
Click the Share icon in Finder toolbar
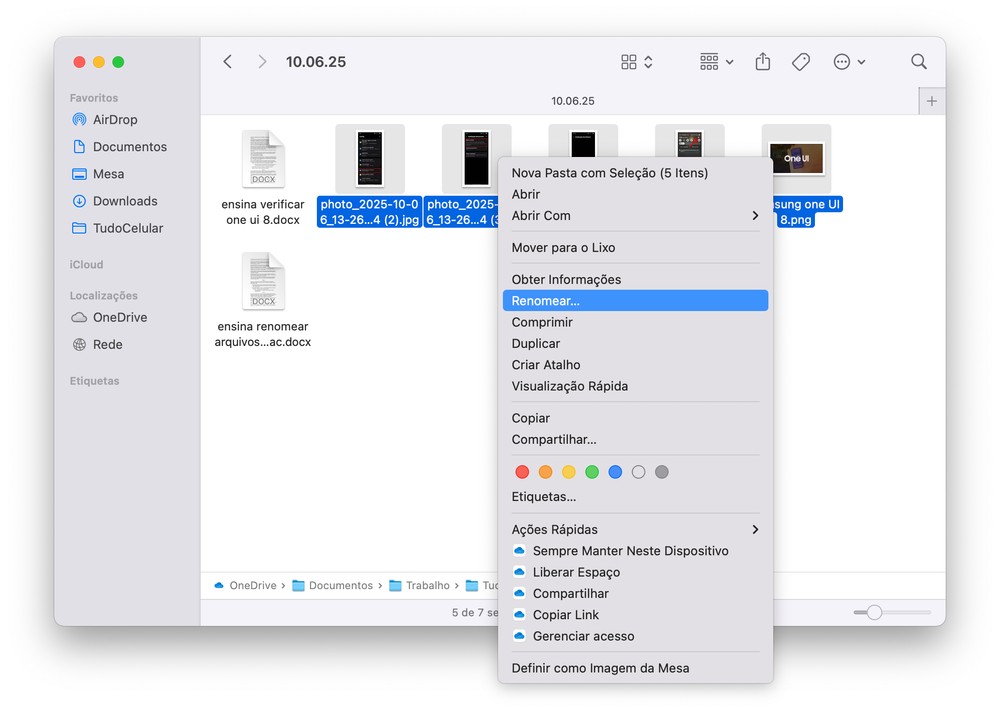[763, 62]
